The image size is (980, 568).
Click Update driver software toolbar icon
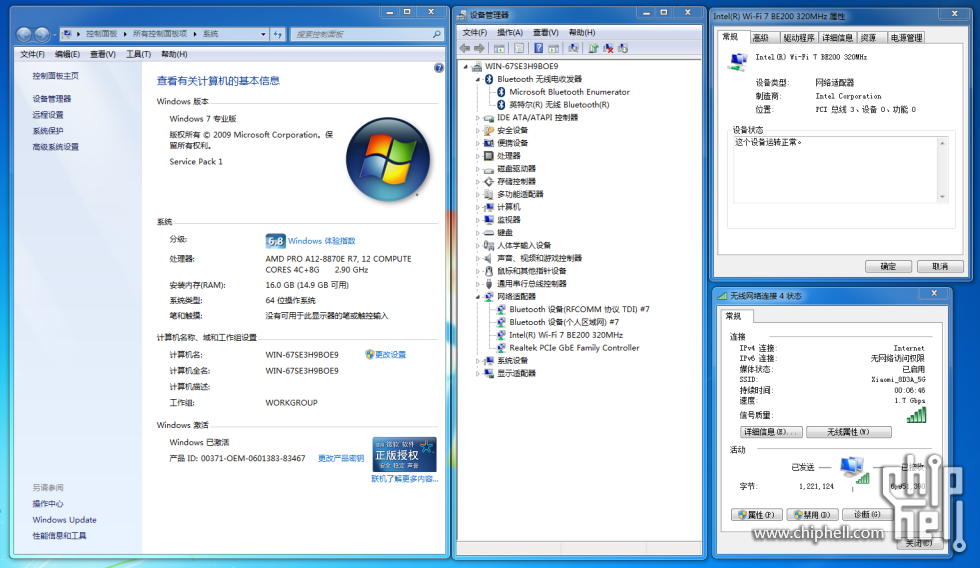pos(593,48)
